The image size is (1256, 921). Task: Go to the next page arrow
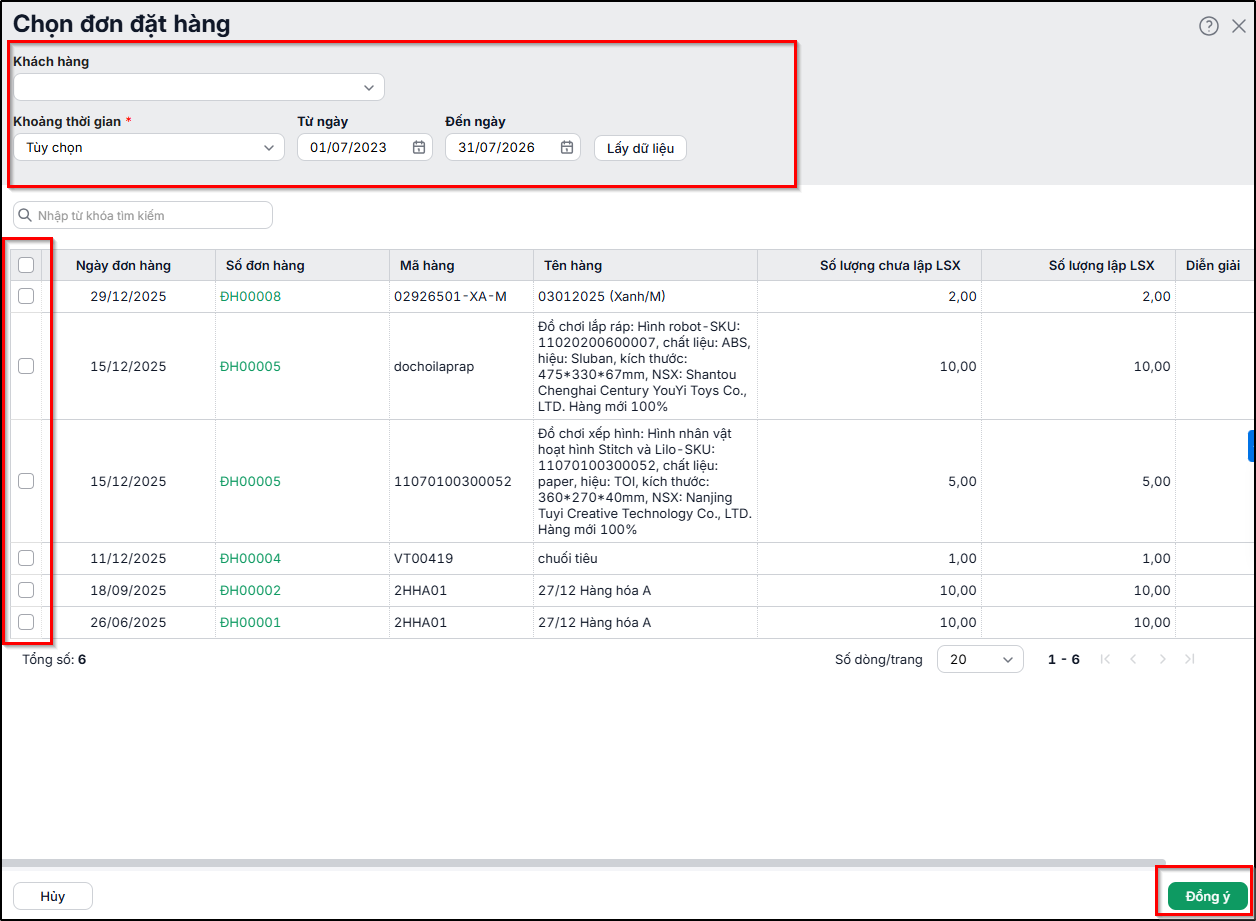point(1162,659)
